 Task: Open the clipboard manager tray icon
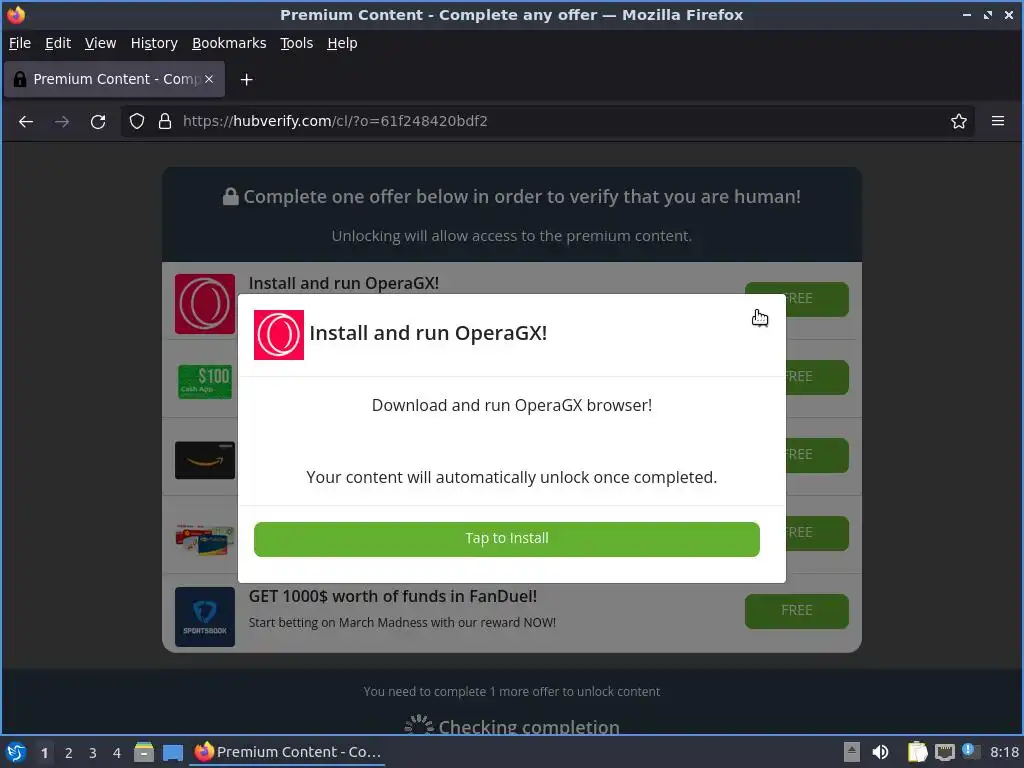pos(917,752)
